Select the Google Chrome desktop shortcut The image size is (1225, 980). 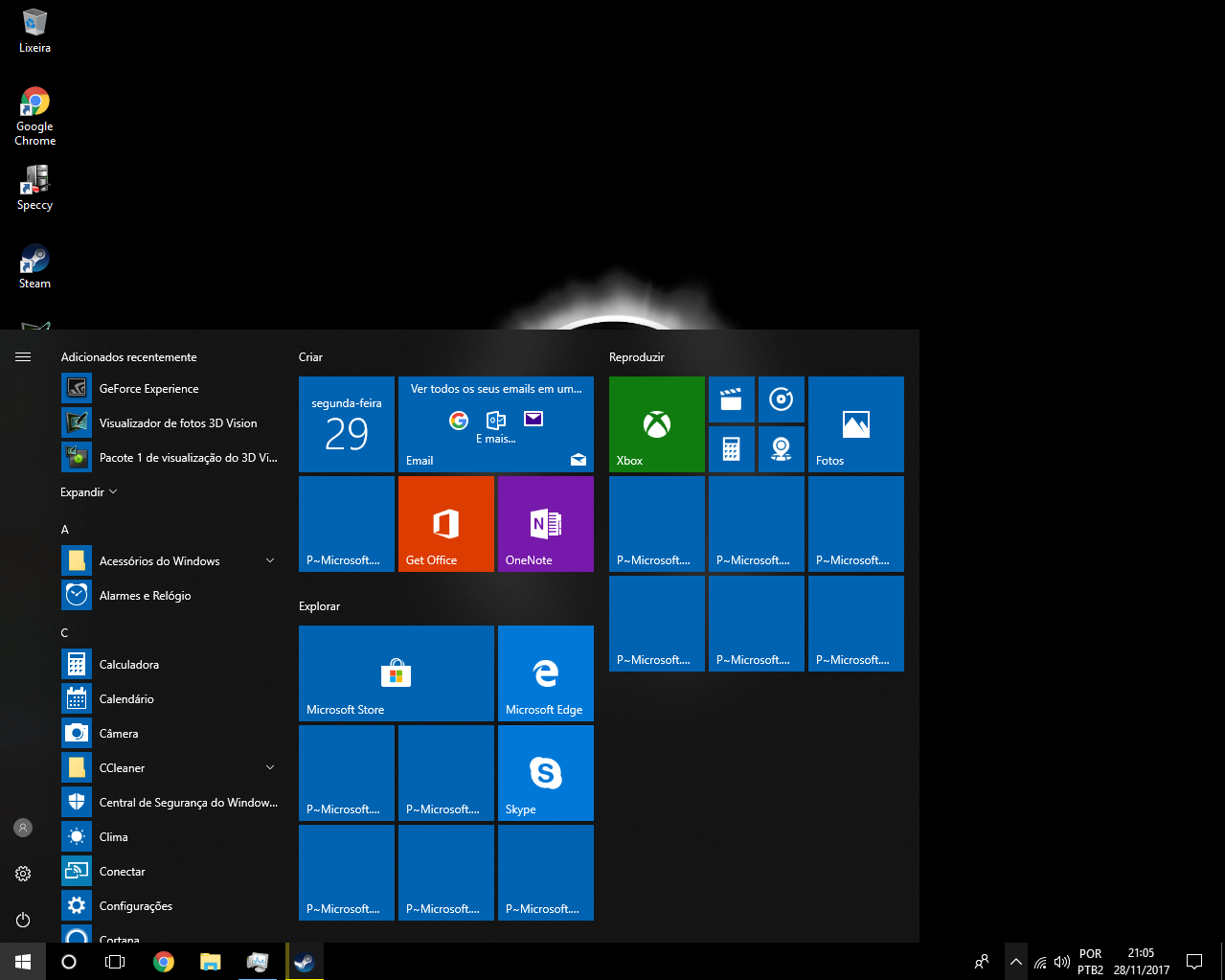pyautogui.click(x=34, y=117)
